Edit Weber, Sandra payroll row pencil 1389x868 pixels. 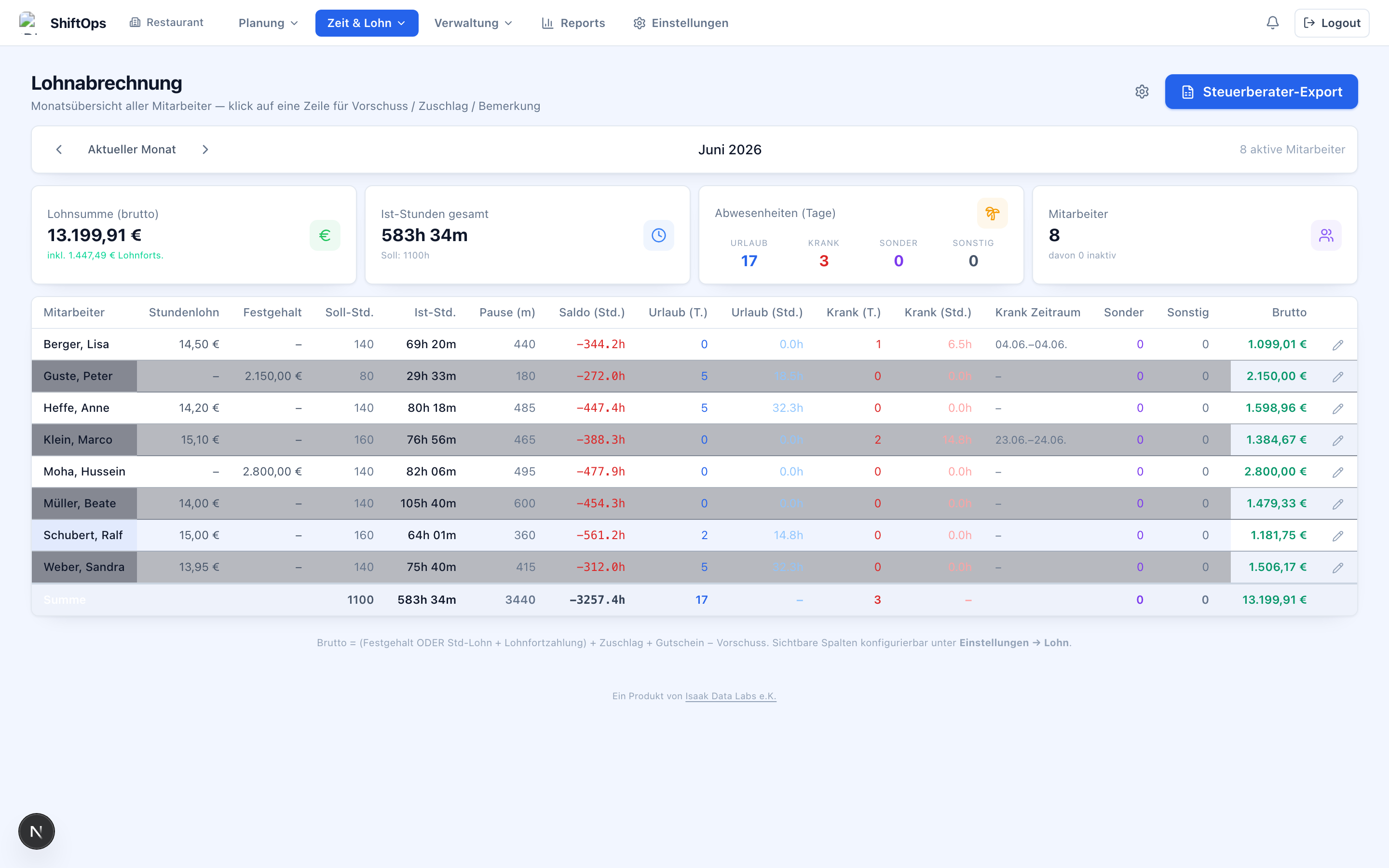click(x=1338, y=567)
